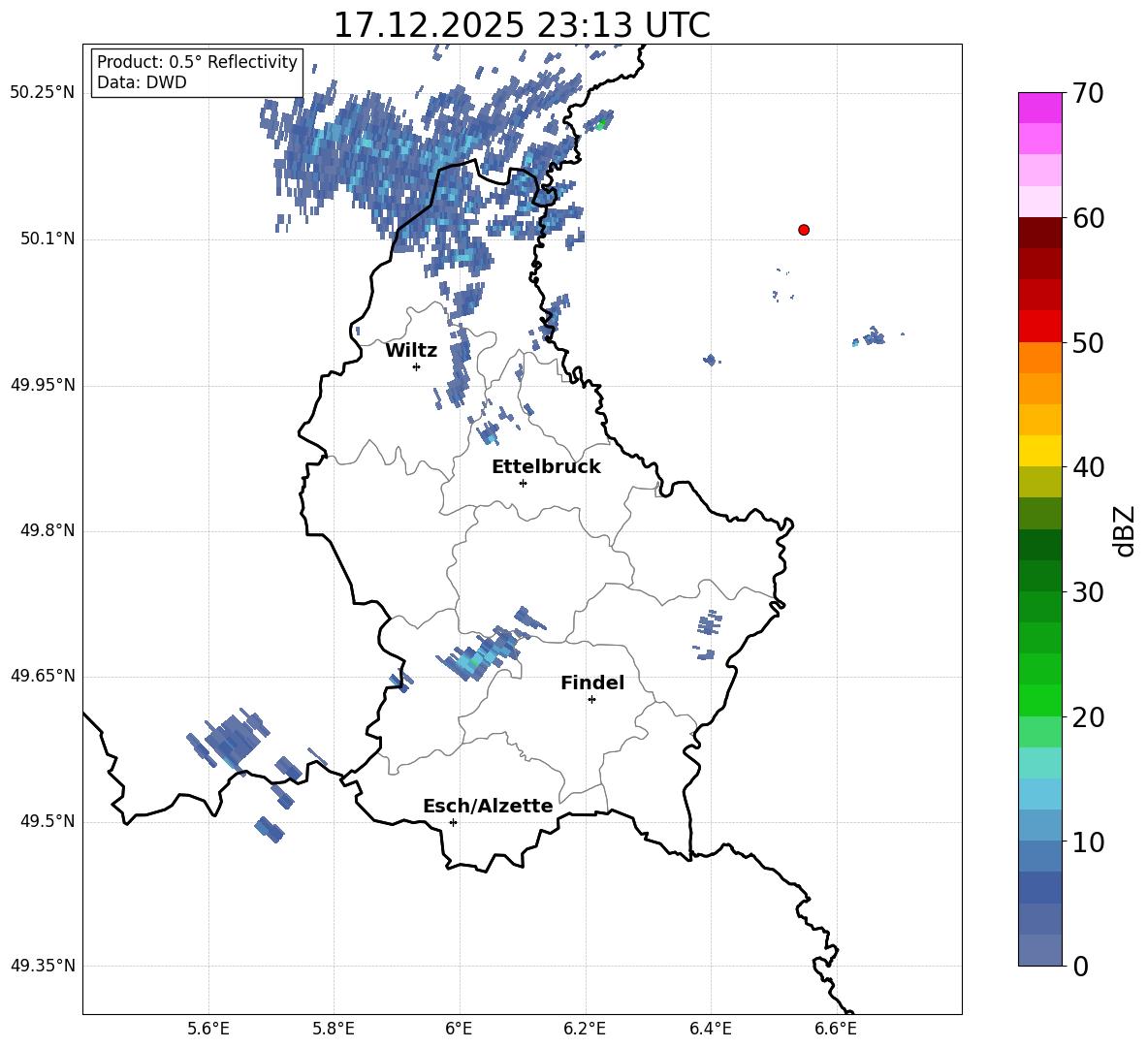Click the 0 value on the colorbar
The height and width of the screenshot is (1048, 1148).
pyautogui.click(x=1081, y=966)
